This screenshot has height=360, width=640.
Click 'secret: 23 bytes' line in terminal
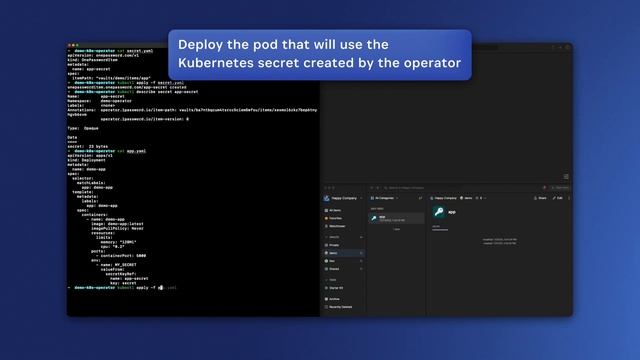(x=88, y=146)
